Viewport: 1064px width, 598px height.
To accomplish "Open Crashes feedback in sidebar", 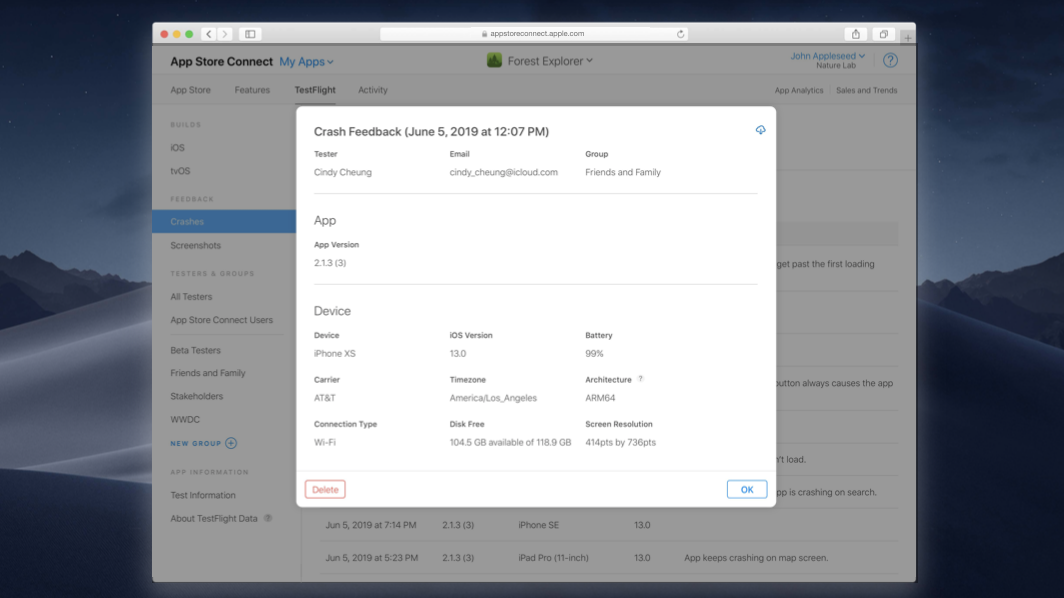I will click(x=224, y=221).
